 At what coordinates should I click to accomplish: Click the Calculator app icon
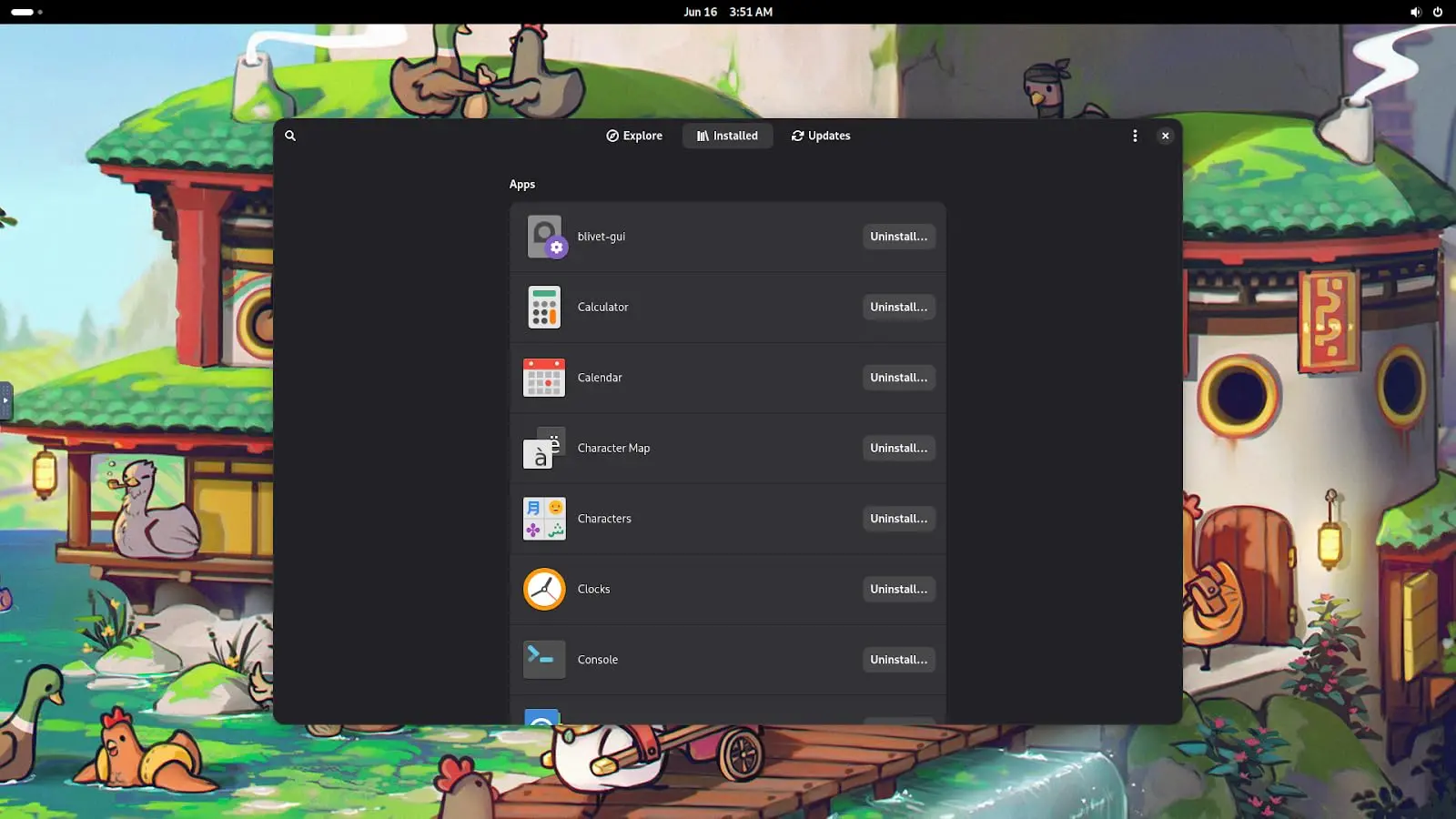pos(544,307)
